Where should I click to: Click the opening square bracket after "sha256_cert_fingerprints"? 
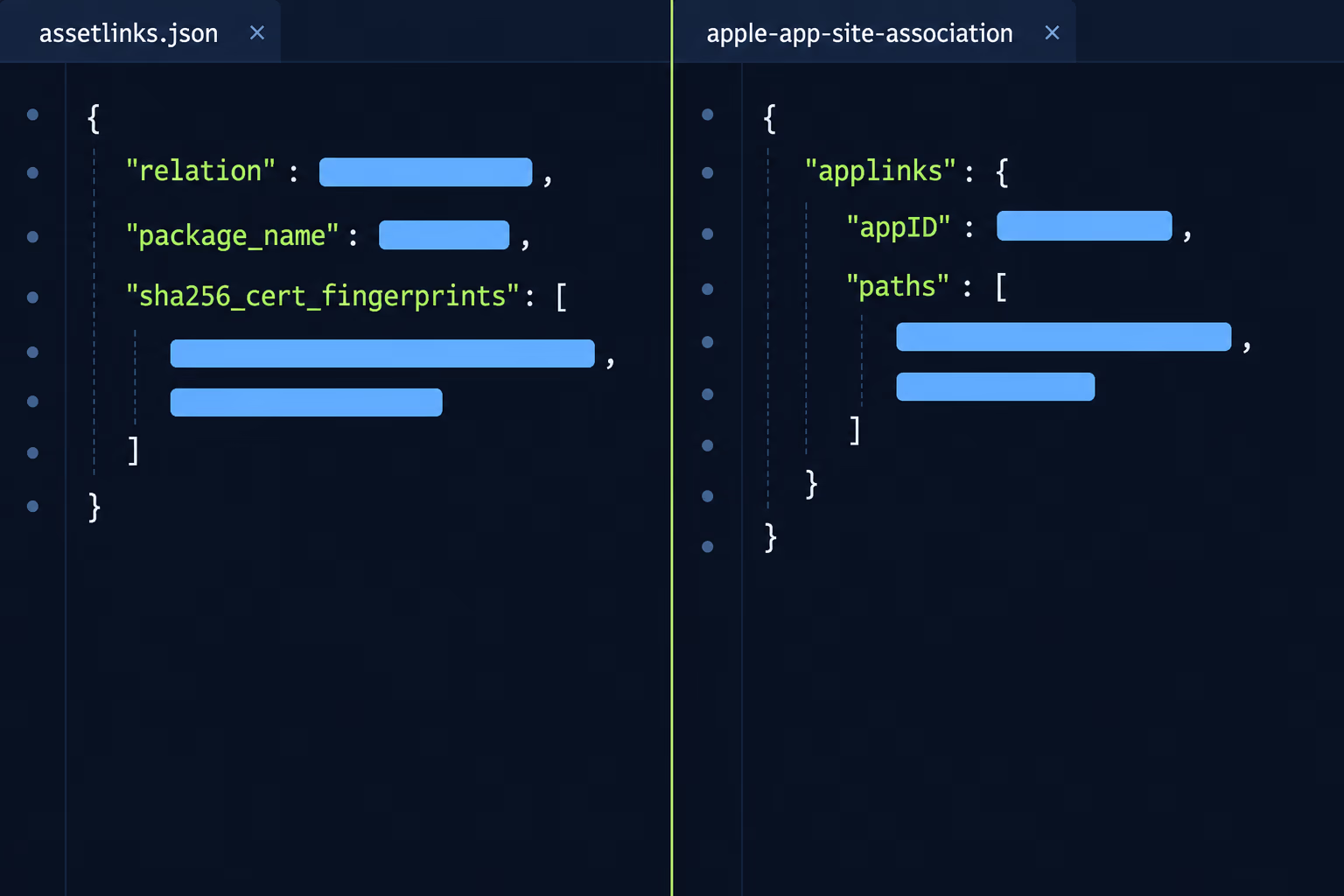pos(562,296)
